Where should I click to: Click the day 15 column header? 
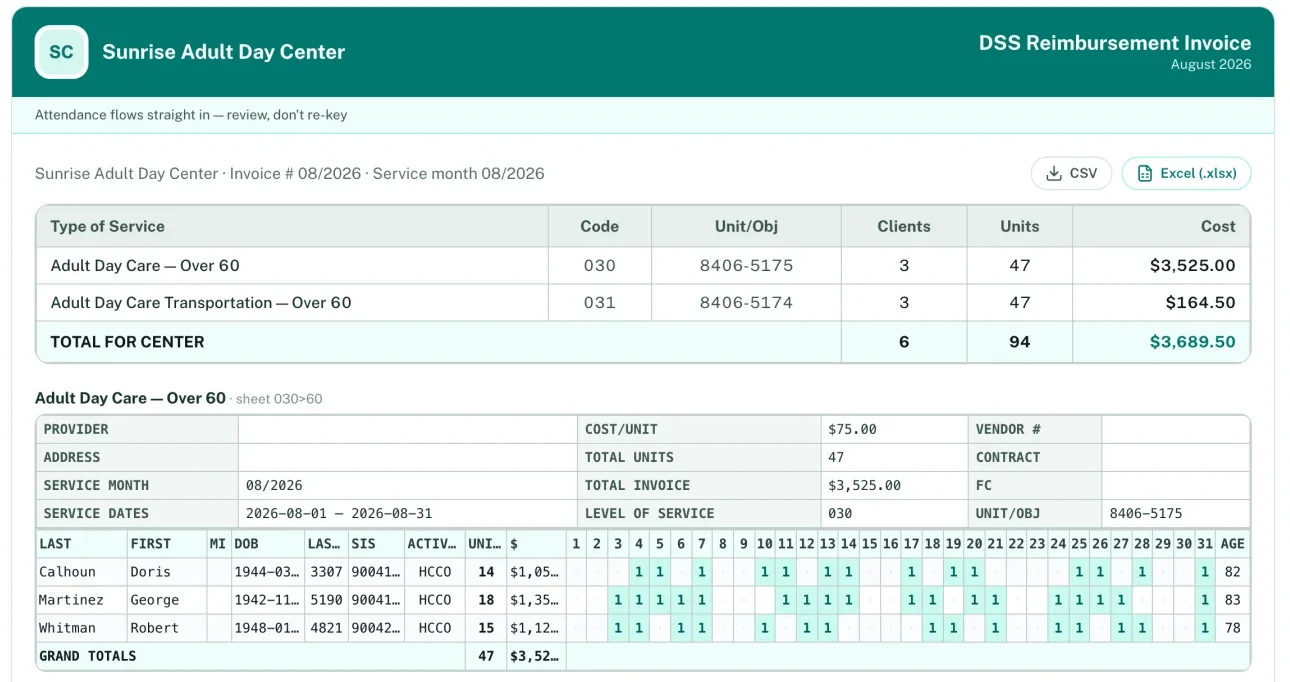(869, 544)
